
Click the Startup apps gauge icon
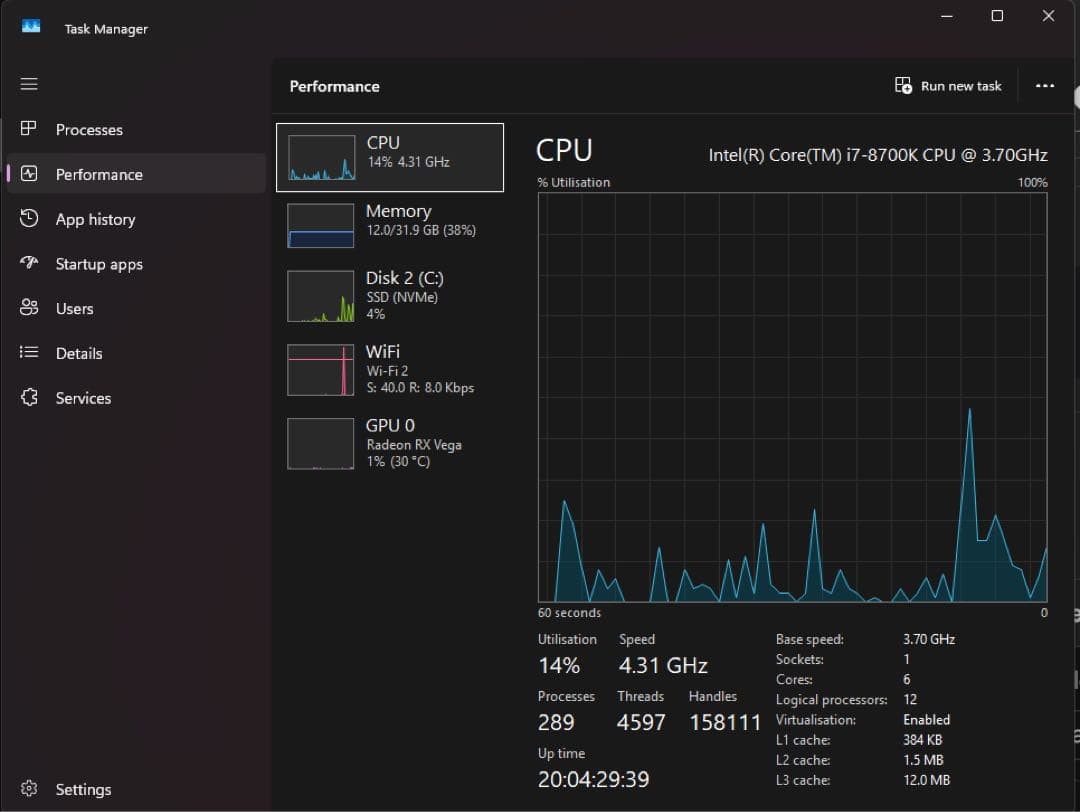(29, 264)
